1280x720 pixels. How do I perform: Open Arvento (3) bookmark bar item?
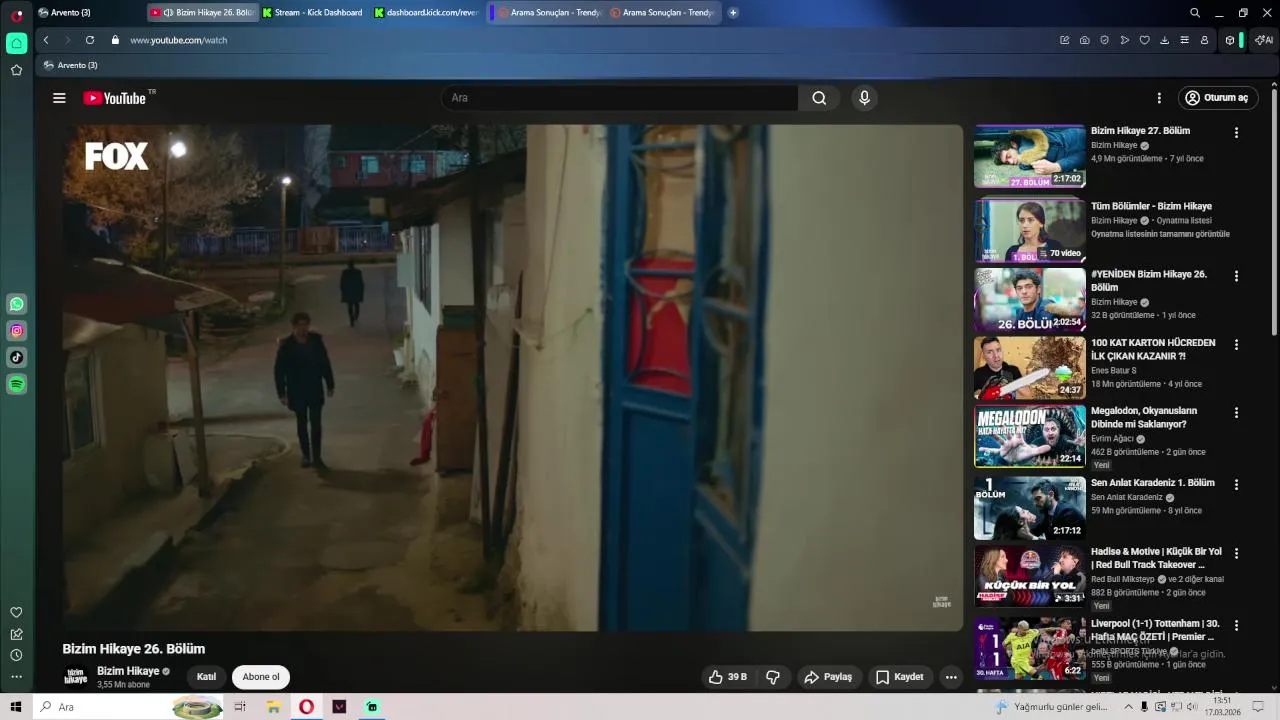click(x=71, y=65)
